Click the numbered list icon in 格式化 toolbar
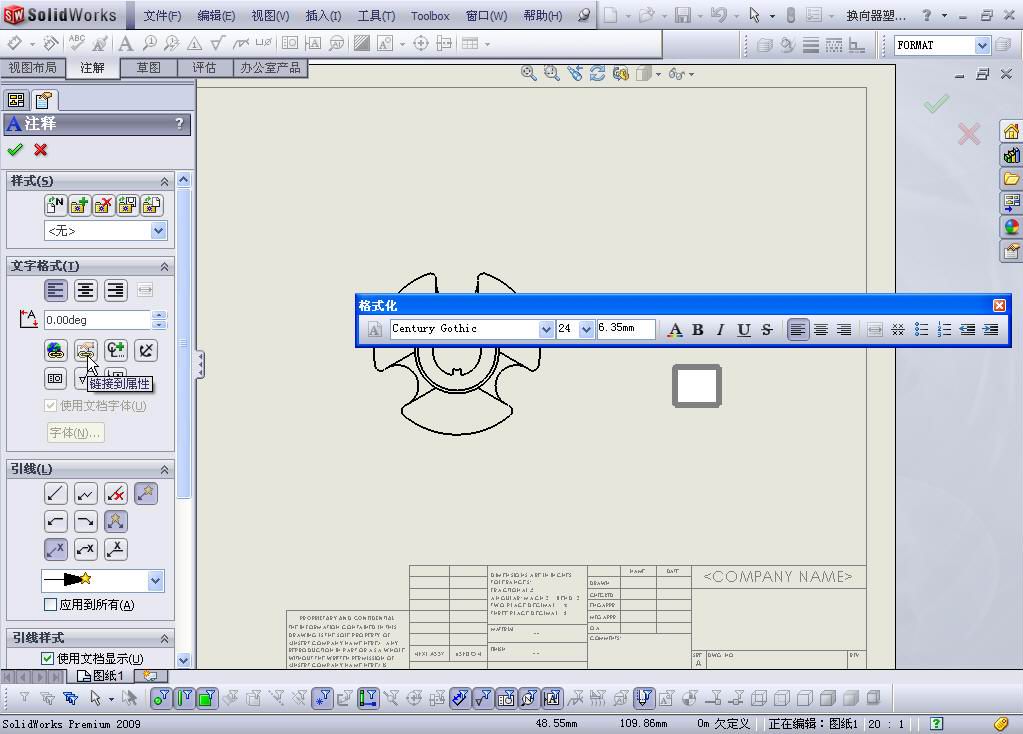 pyautogui.click(x=944, y=329)
